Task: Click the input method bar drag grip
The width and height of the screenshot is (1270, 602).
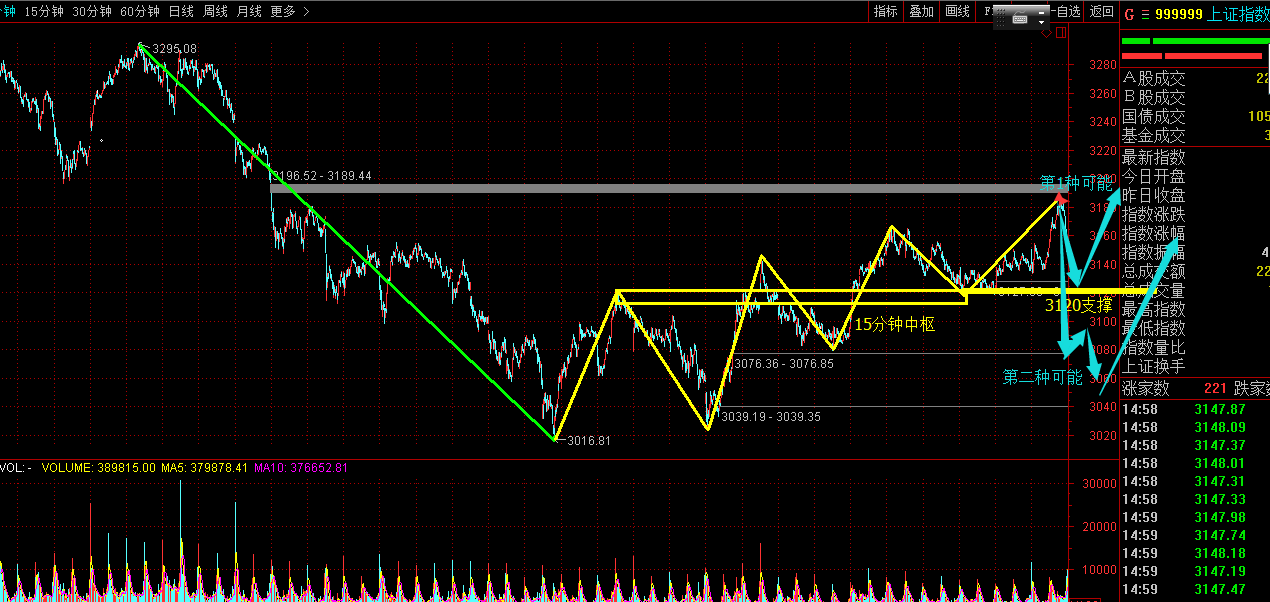Action: (1001, 17)
